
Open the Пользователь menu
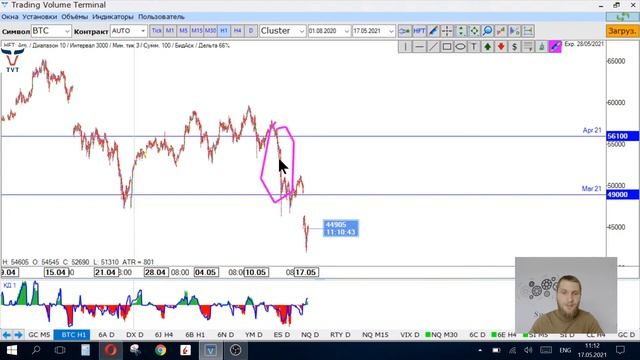point(161,17)
